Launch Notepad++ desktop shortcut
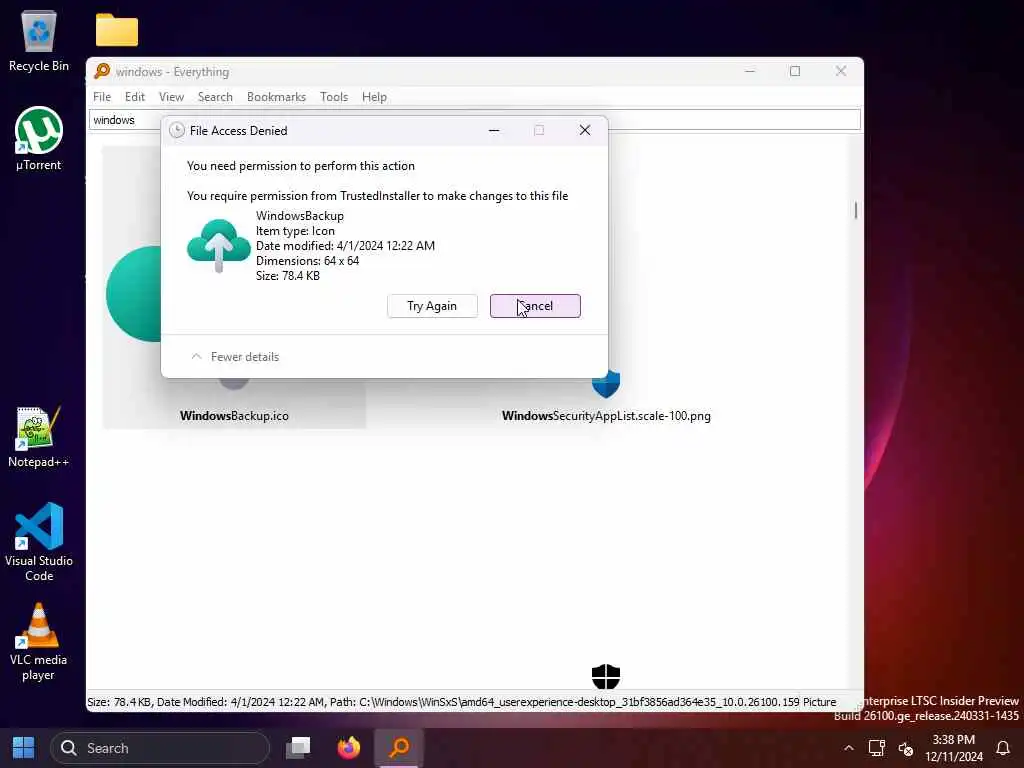Viewport: 1024px width, 768px height. [x=39, y=437]
